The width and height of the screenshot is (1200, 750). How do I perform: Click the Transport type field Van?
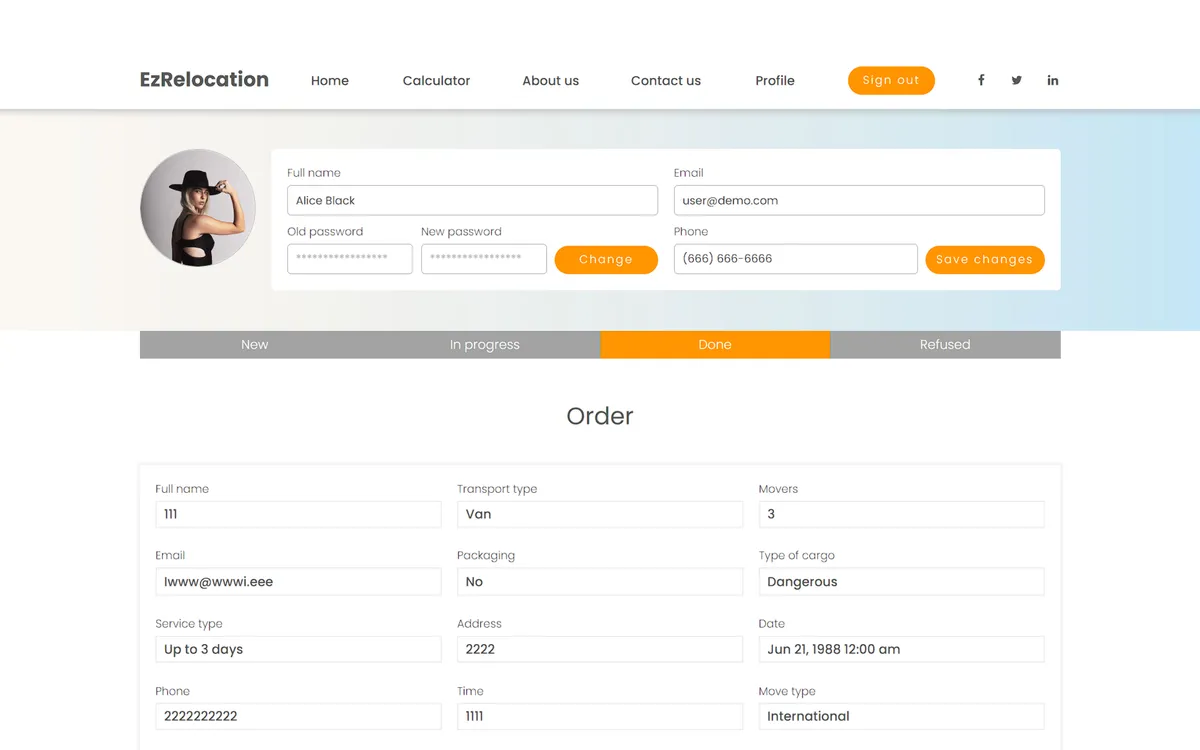click(x=600, y=514)
